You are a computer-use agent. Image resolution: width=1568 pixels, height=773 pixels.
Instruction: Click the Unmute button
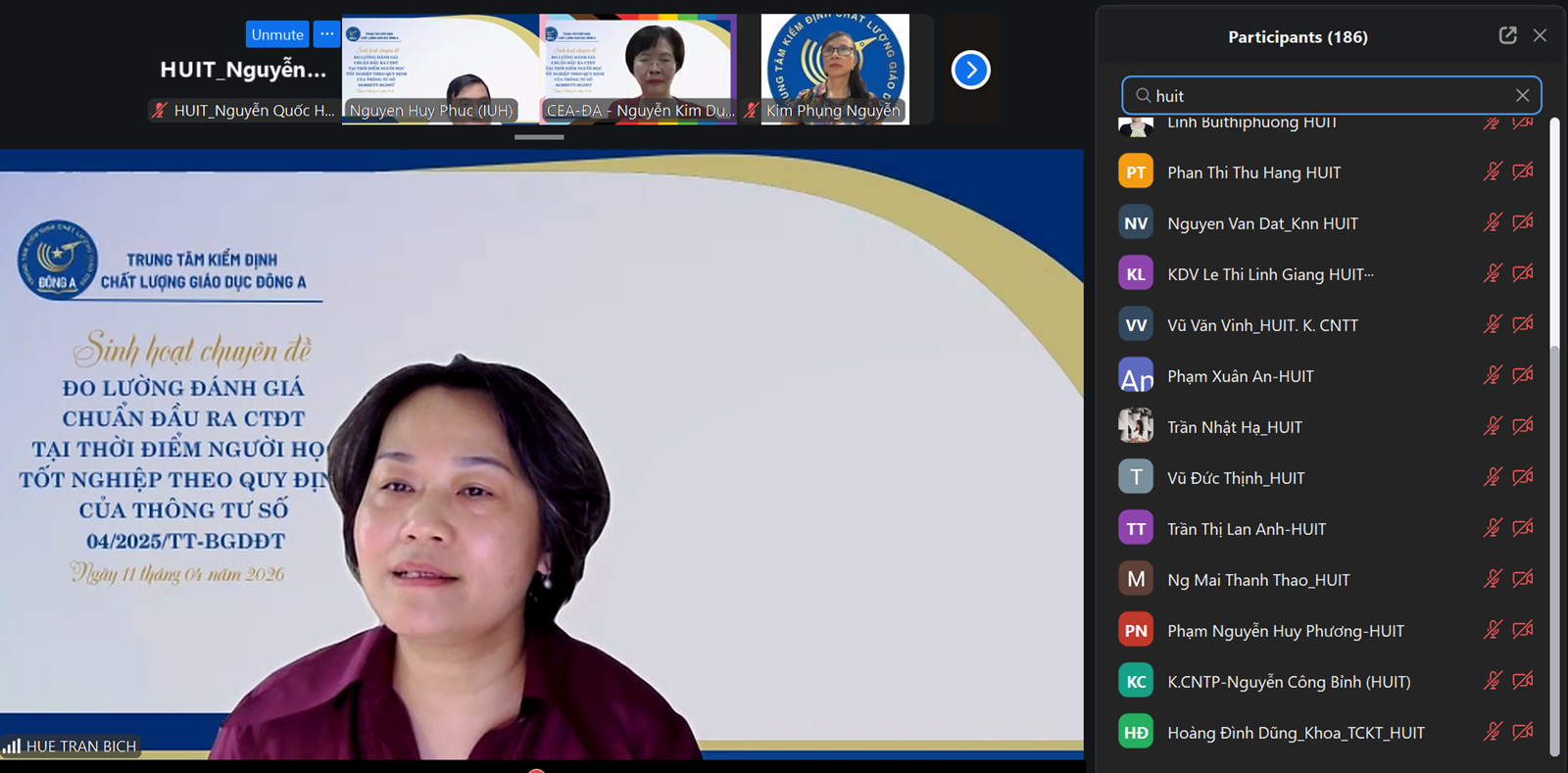[277, 34]
